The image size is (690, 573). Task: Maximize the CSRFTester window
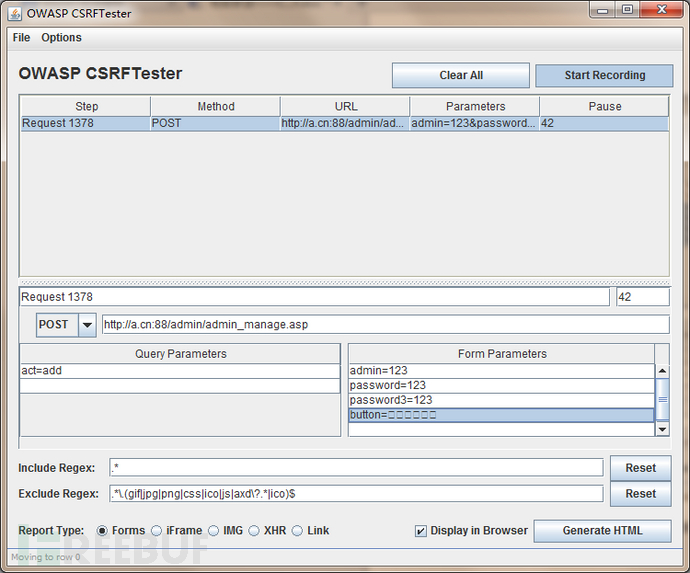(628, 10)
